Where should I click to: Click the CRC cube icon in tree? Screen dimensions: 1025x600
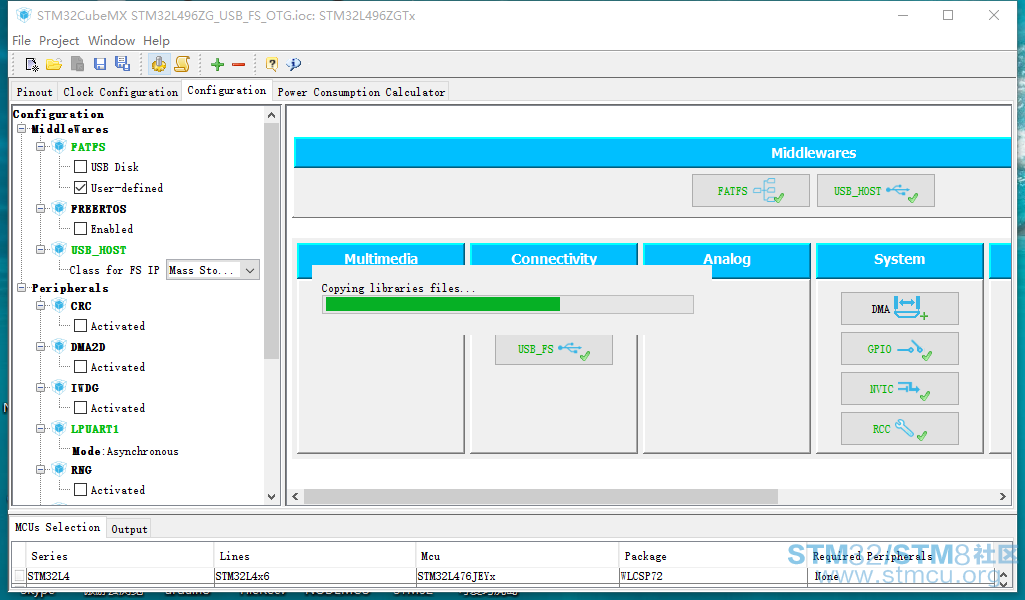pyautogui.click(x=59, y=305)
